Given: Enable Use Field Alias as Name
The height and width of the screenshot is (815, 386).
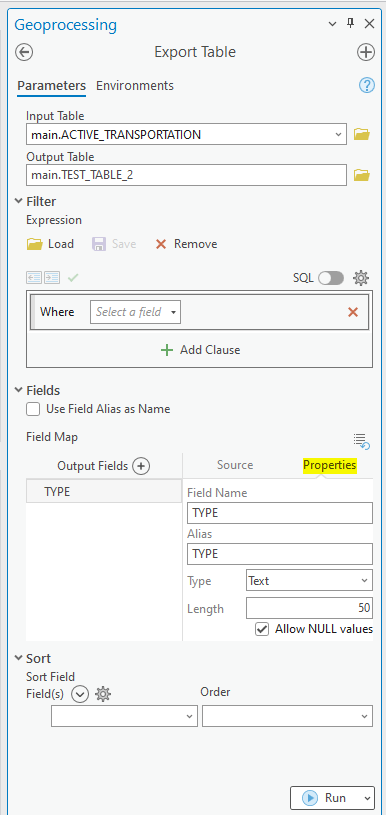Looking at the screenshot, I should point(33,409).
